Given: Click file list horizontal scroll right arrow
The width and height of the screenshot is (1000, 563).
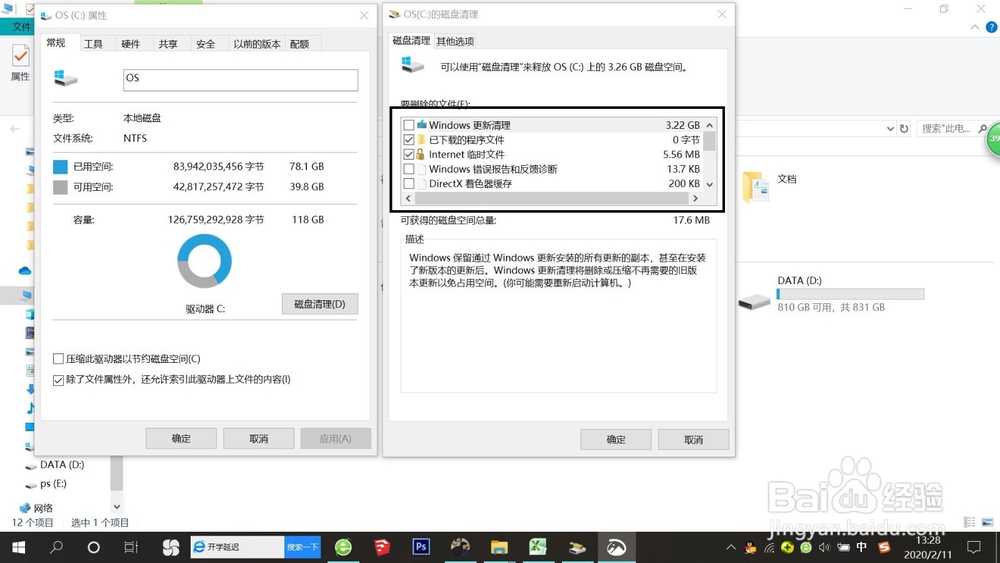Looking at the screenshot, I should point(695,198).
